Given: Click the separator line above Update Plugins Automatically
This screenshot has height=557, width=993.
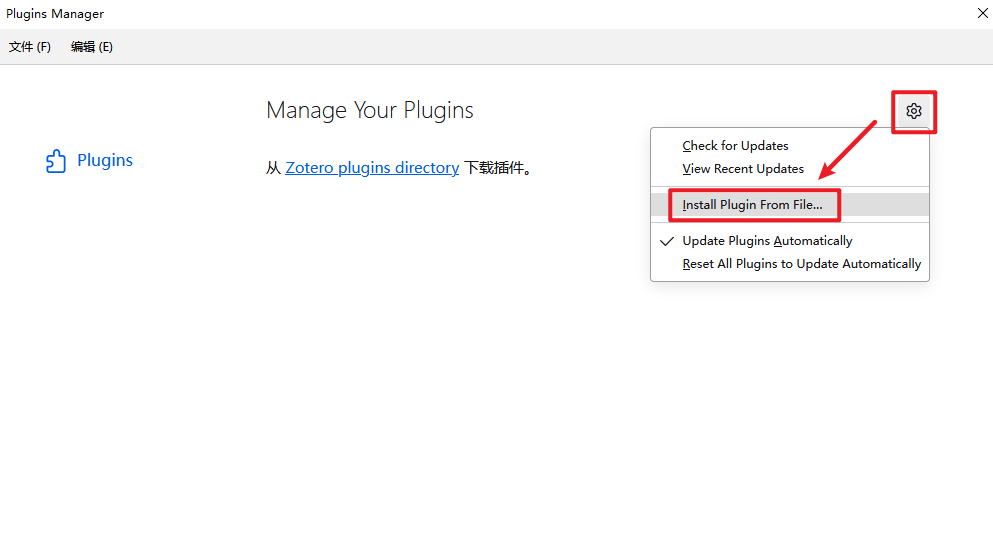Looking at the screenshot, I should 790,223.
